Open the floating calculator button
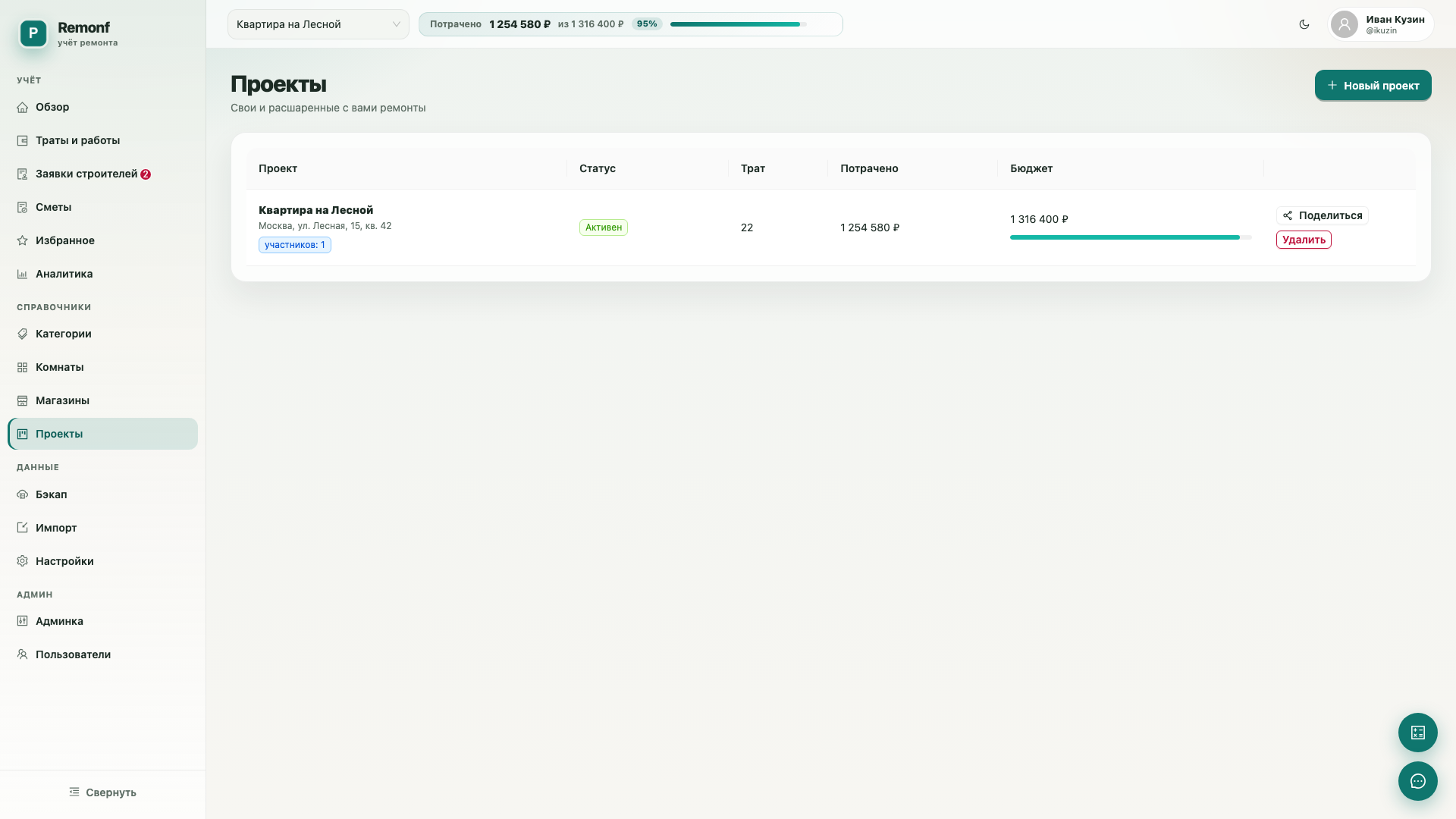The image size is (1456, 819). 1418,733
